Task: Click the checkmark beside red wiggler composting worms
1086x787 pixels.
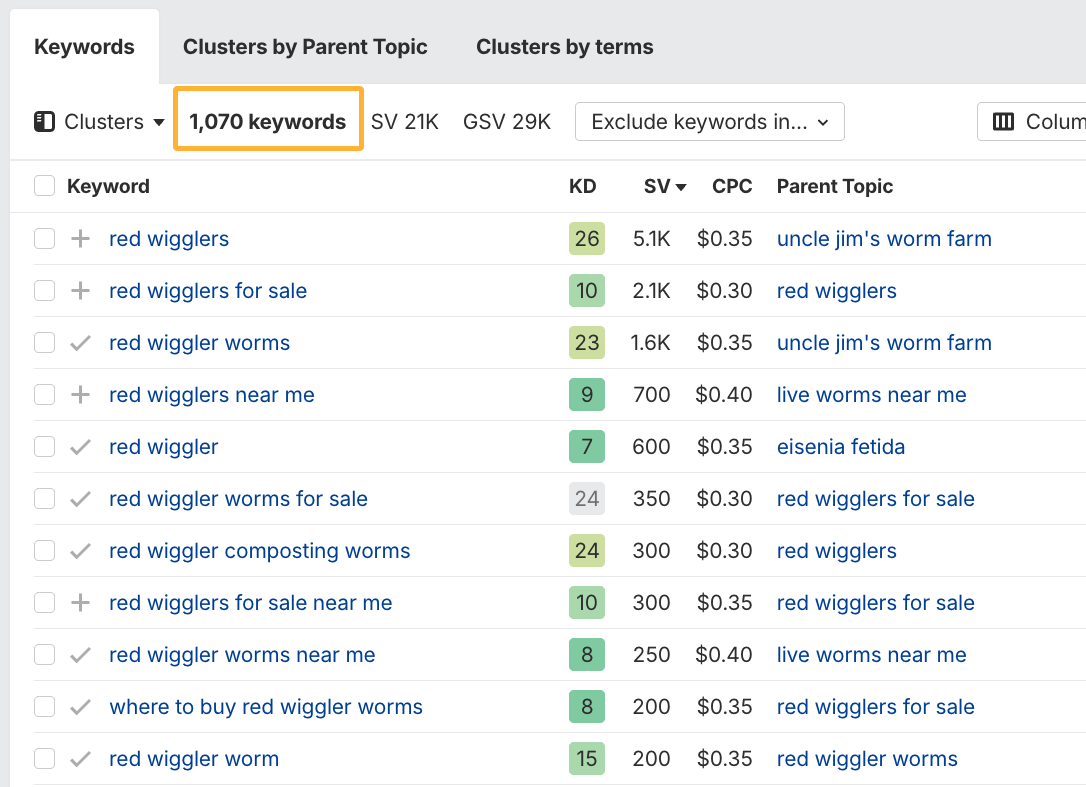Action: point(81,550)
